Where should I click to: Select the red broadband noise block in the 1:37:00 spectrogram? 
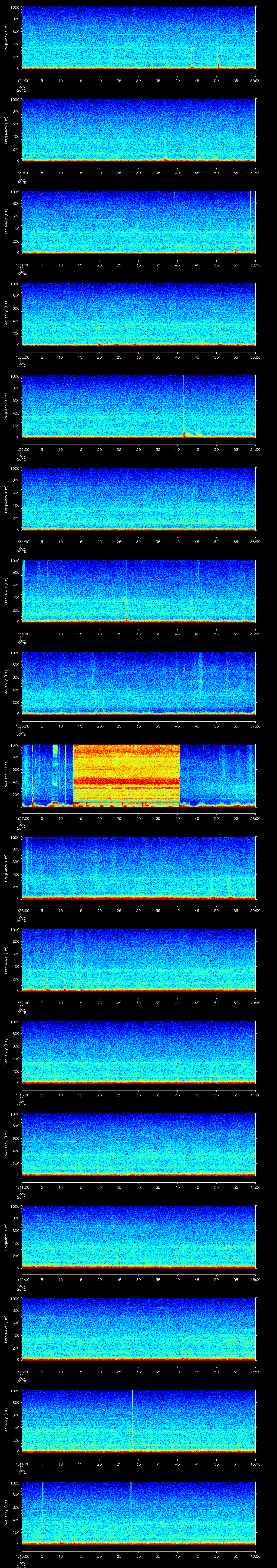click(x=126, y=775)
